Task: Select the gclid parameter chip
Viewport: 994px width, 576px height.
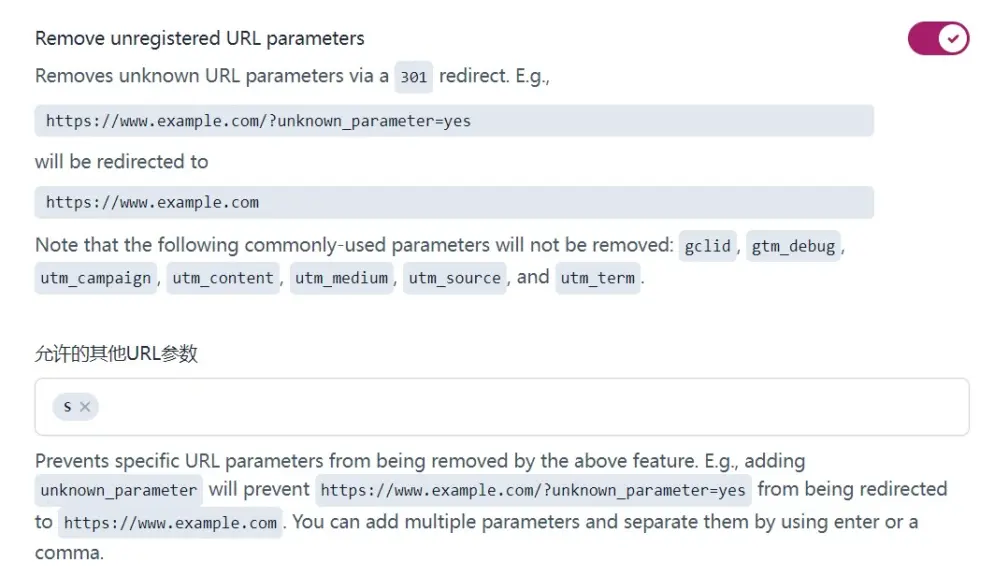Action: point(707,245)
